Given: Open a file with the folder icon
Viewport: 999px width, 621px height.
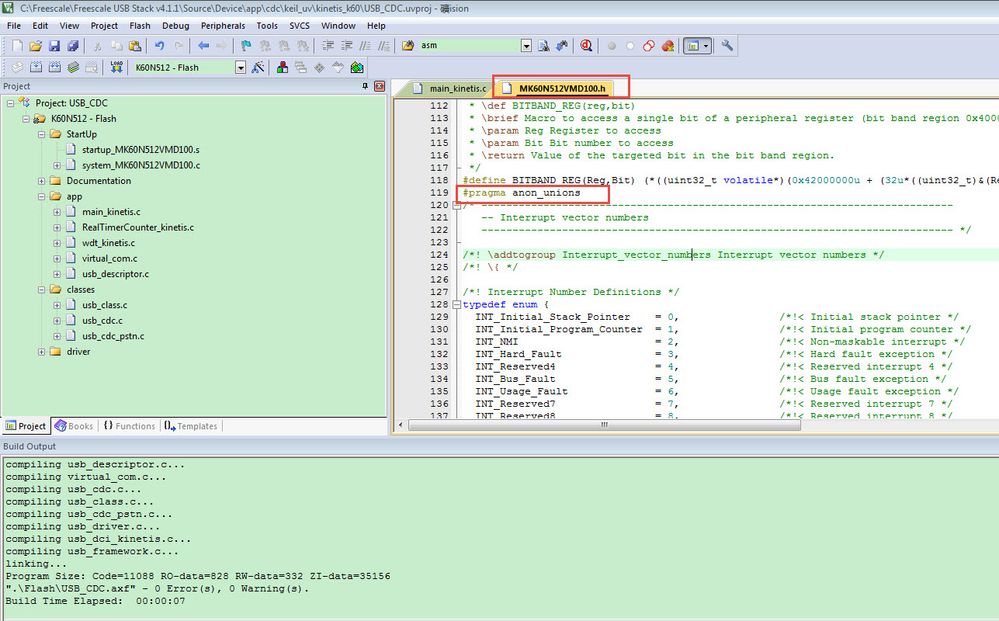Looking at the screenshot, I should (36, 46).
